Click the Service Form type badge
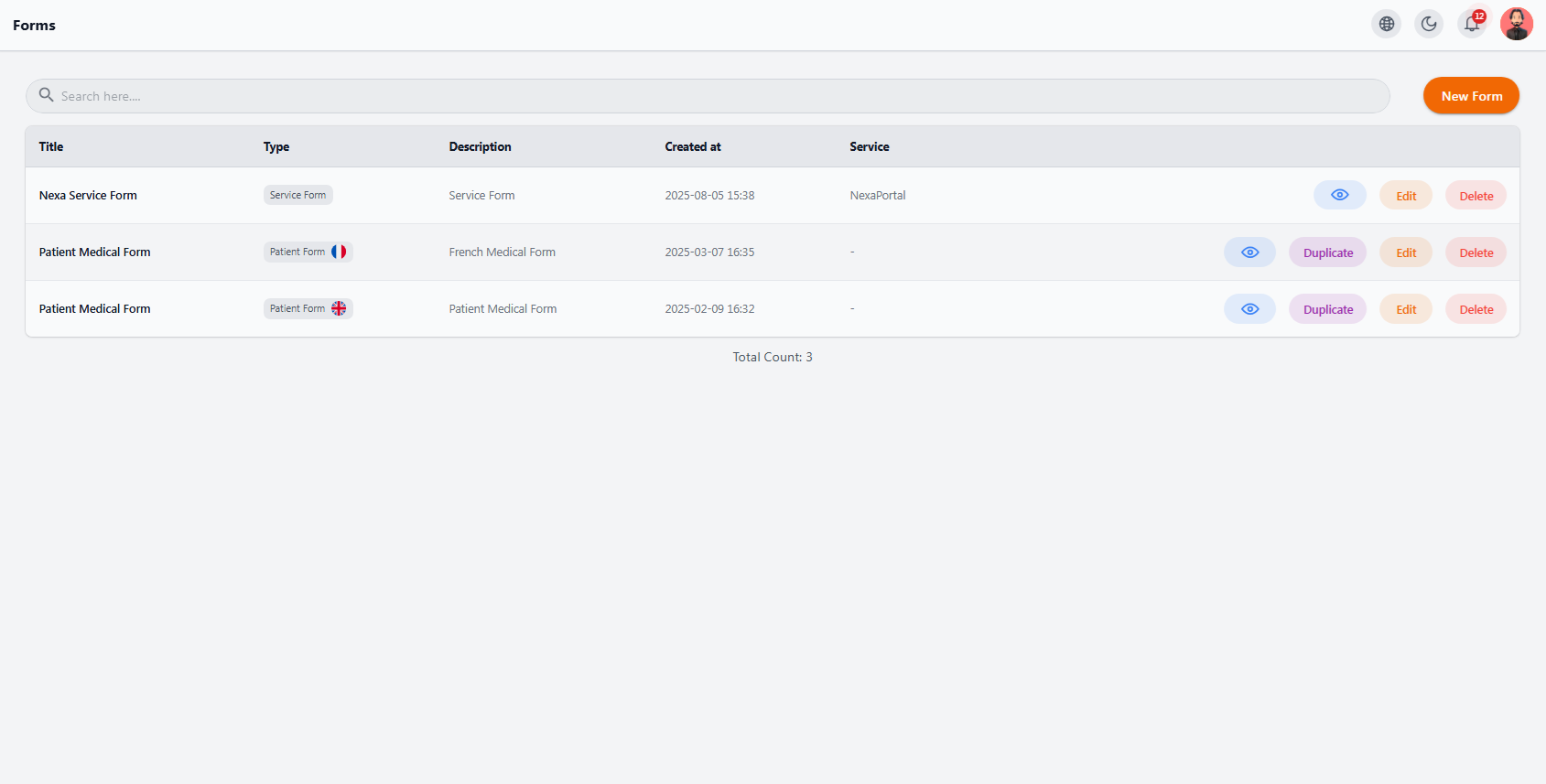This screenshot has height=784, width=1546. pos(298,195)
